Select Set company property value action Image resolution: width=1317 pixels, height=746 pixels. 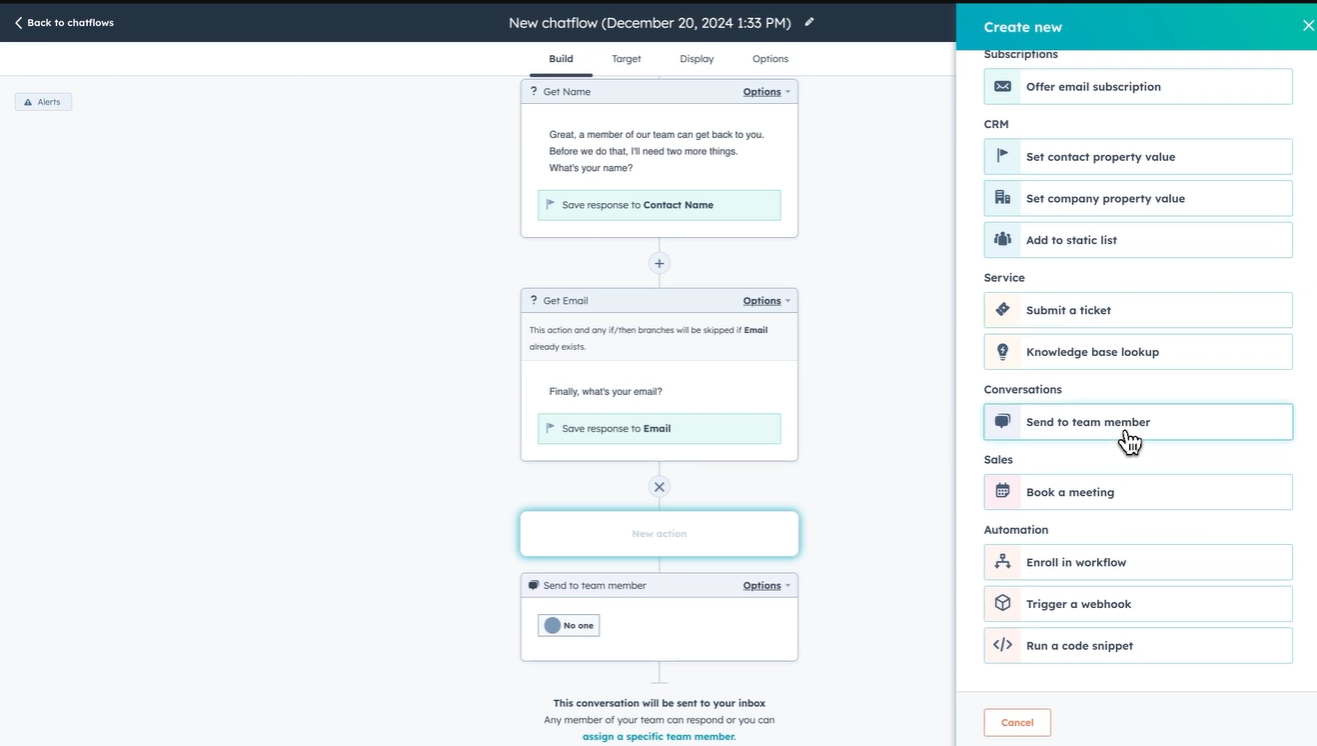[x=1138, y=198]
